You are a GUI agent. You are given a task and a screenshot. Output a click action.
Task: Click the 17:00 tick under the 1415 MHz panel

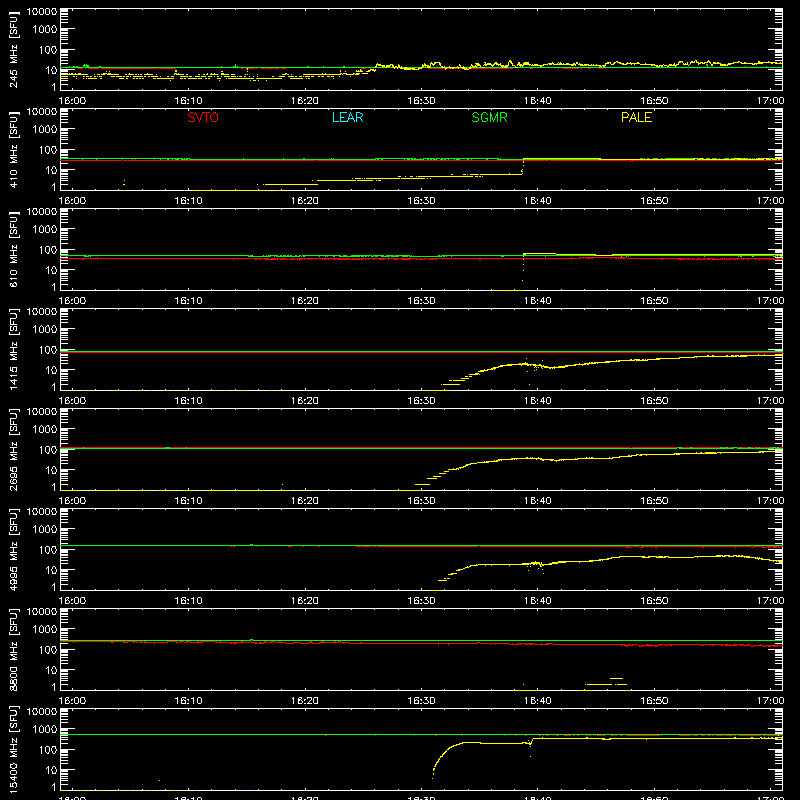tap(770, 401)
